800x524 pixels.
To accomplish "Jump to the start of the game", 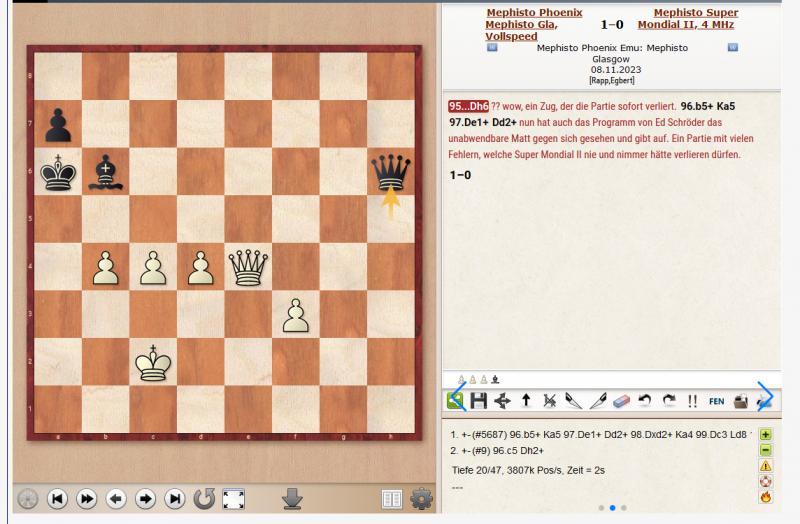I will tap(57, 497).
